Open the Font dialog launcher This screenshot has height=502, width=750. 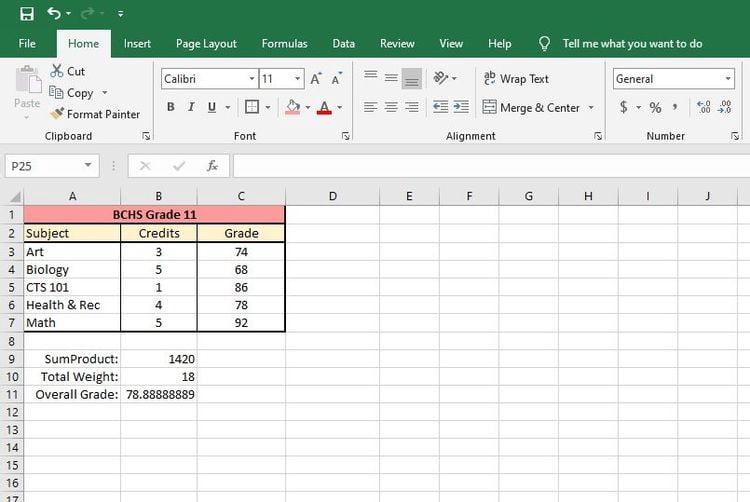(x=346, y=136)
